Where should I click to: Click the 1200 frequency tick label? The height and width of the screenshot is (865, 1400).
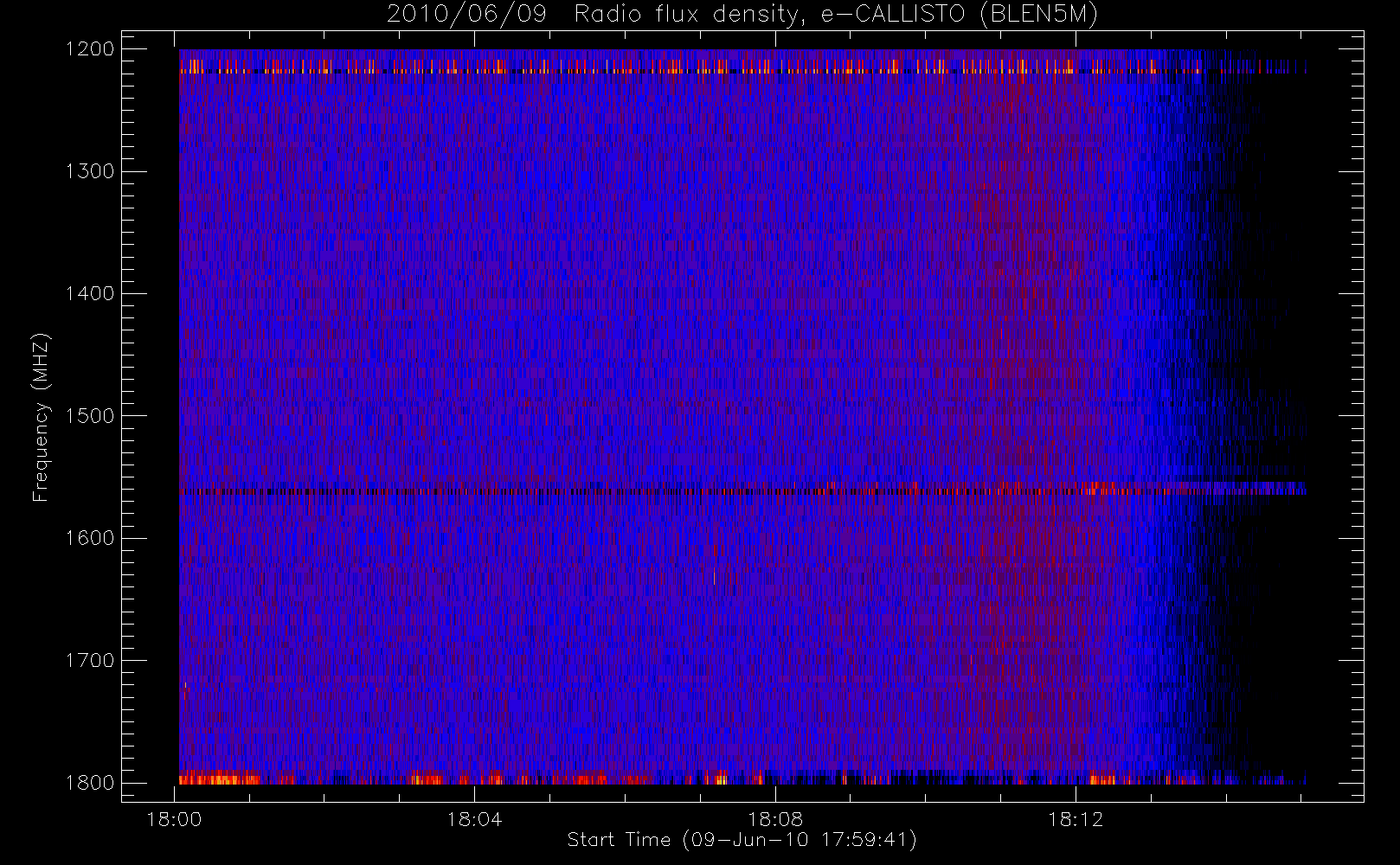(x=90, y=49)
